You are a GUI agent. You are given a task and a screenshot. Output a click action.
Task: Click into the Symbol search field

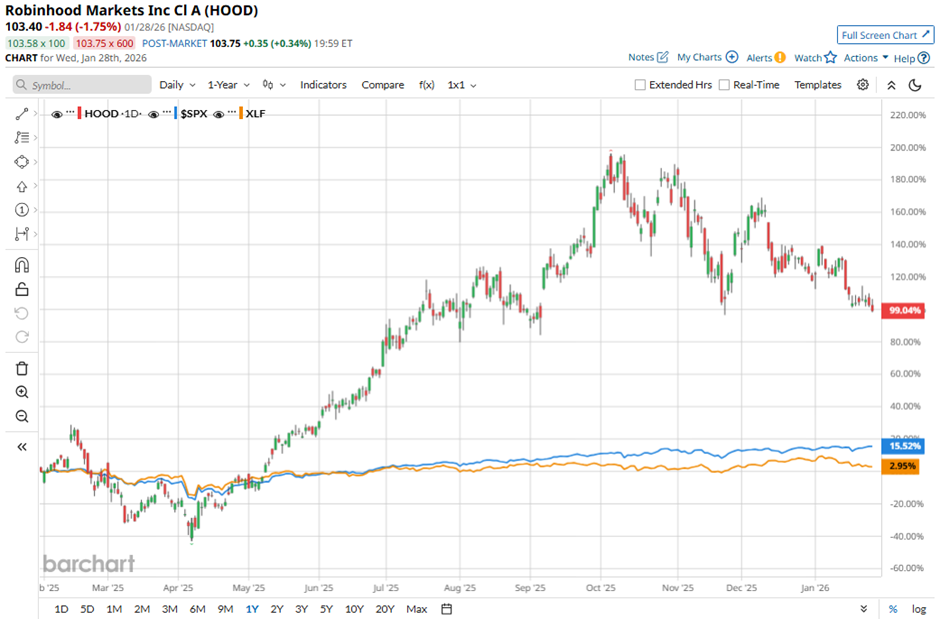point(80,85)
